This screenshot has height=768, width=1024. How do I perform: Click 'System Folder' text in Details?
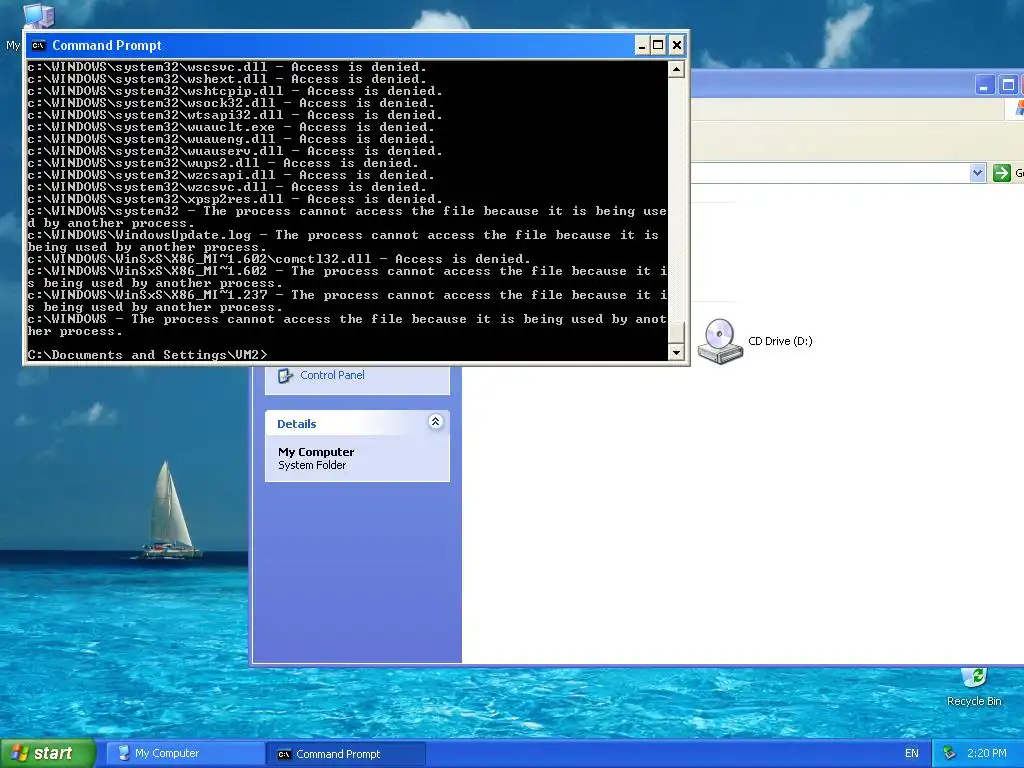[312, 465]
